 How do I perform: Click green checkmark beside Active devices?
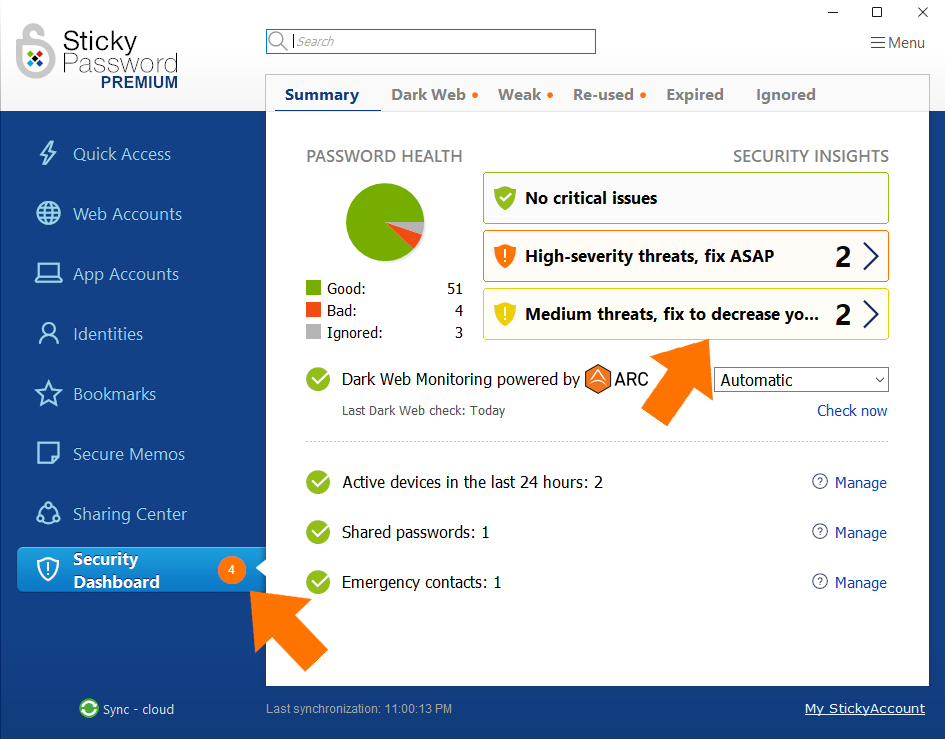click(318, 482)
